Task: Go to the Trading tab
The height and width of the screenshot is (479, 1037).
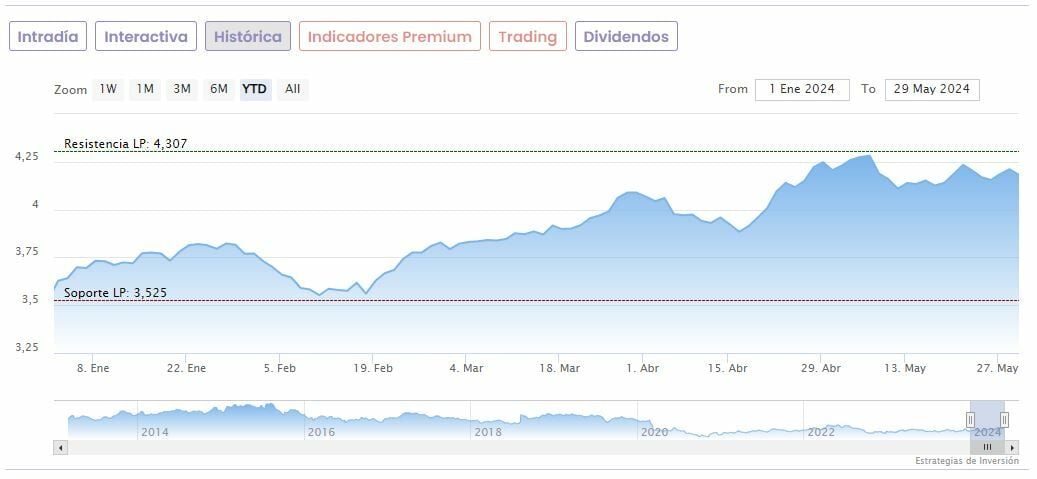Action: 527,37
